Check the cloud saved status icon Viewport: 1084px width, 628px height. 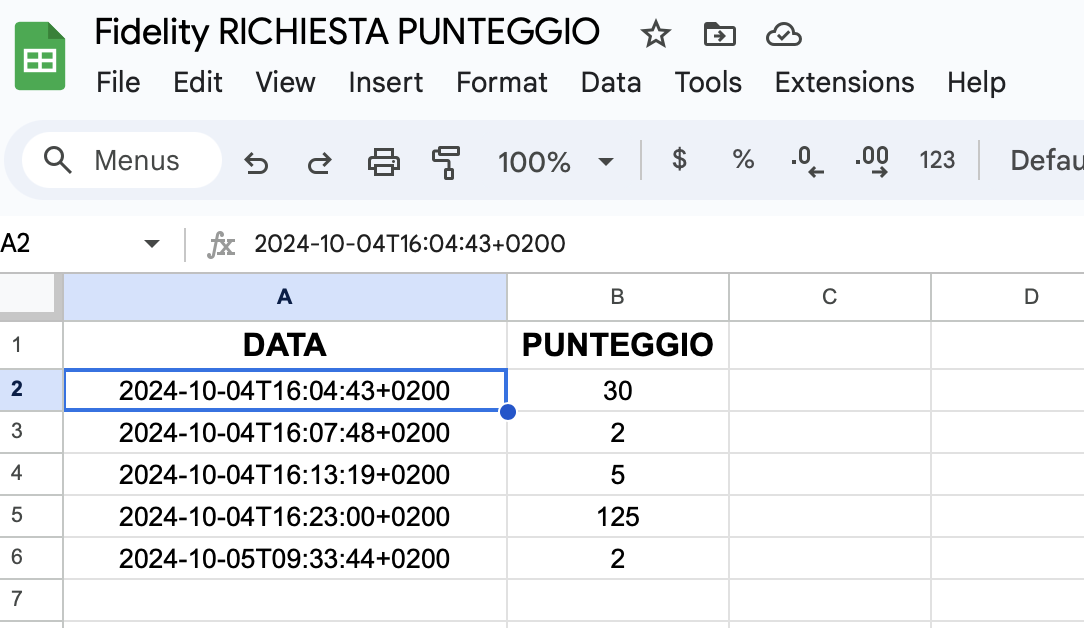click(x=784, y=34)
